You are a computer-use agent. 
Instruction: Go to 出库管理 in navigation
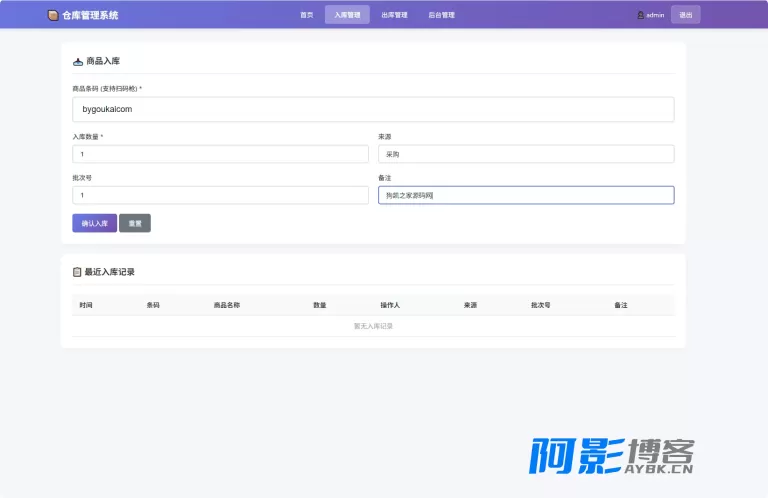point(394,15)
